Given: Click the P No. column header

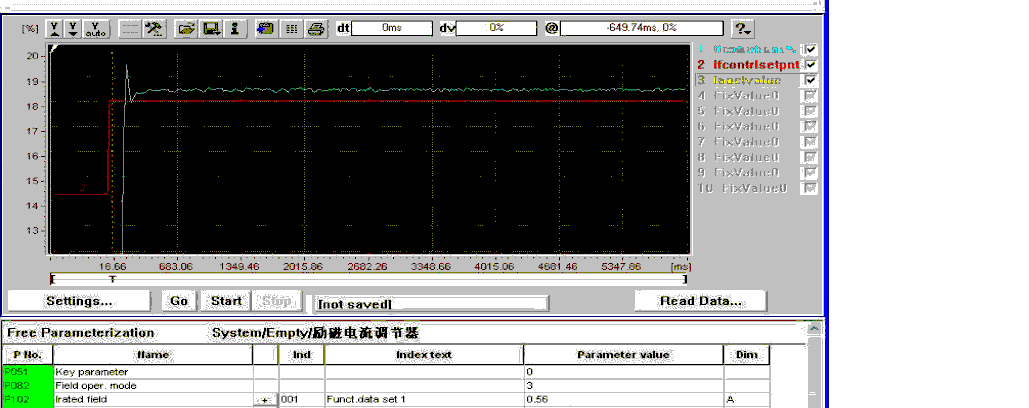Looking at the screenshot, I should click(27, 355).
